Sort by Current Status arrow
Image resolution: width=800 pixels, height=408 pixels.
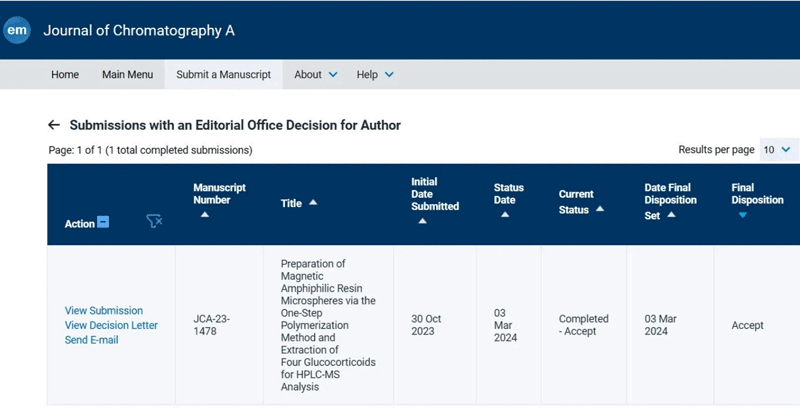[x=600, y=209]
